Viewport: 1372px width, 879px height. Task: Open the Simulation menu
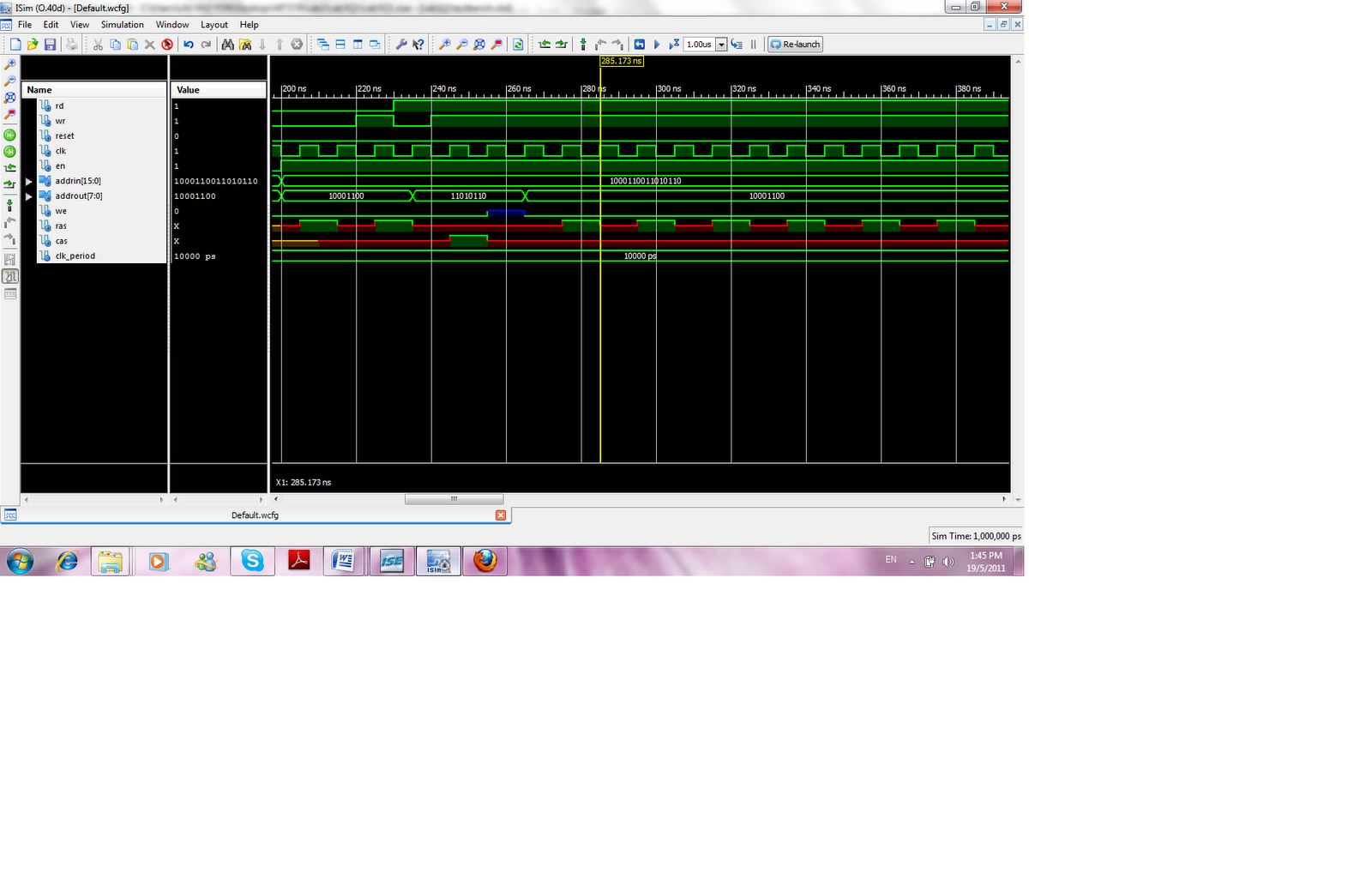tap(122, 25)
